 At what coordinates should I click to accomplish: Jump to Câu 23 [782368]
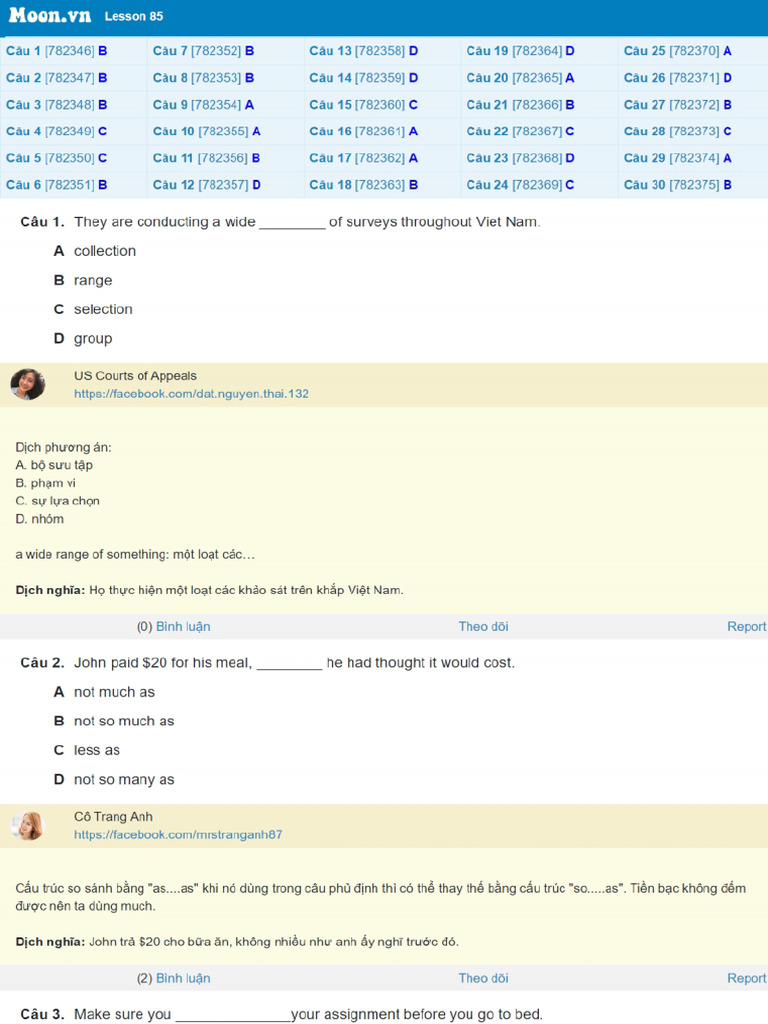click(520, 158)
